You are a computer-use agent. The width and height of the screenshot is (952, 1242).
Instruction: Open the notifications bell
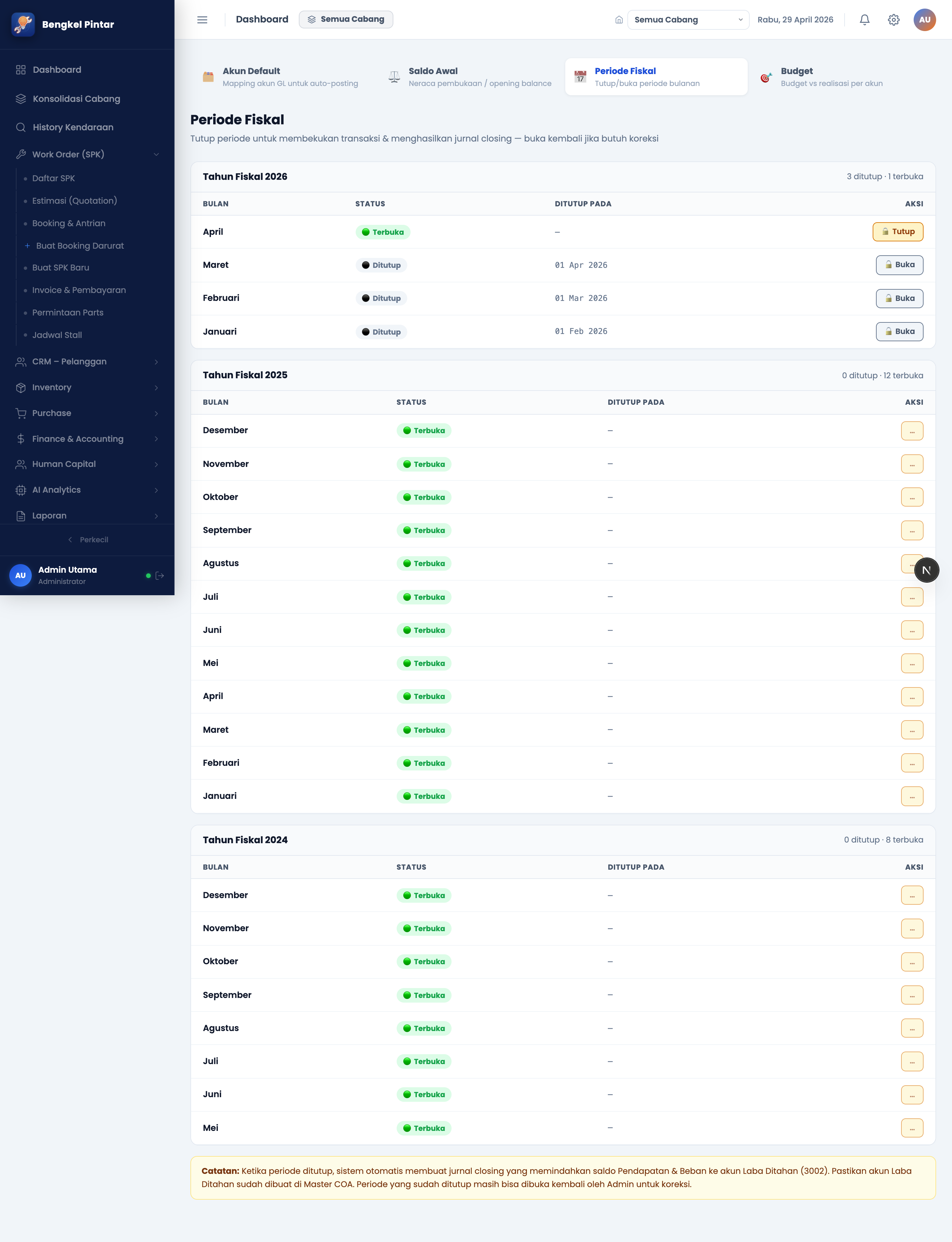tap(864, 20)
